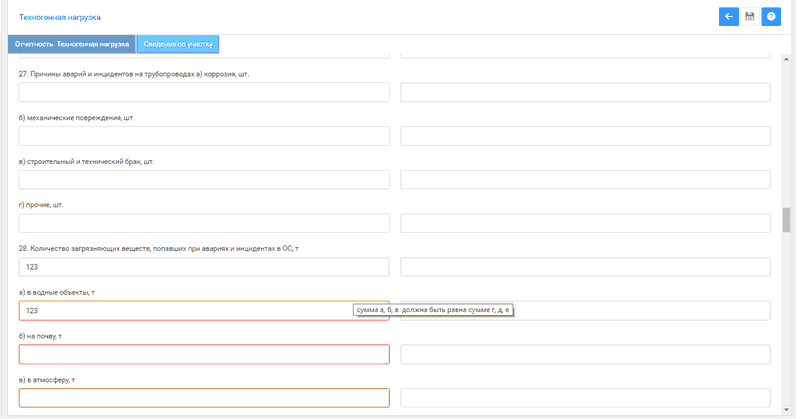Click first field under 'б) механические повреждения'

[204, 136]
